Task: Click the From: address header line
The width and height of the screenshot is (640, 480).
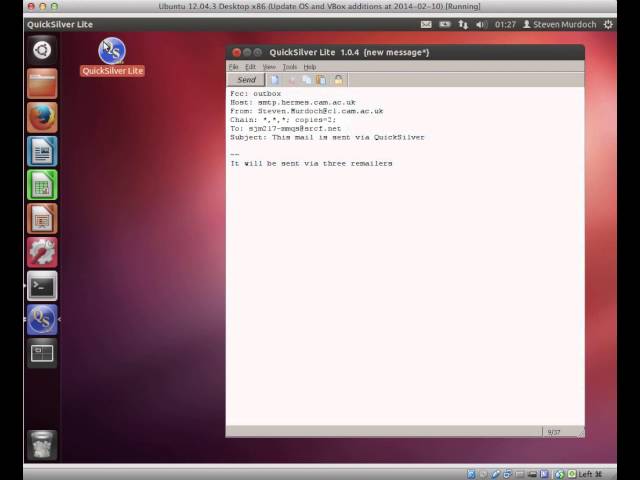Action: pos(307,111)
